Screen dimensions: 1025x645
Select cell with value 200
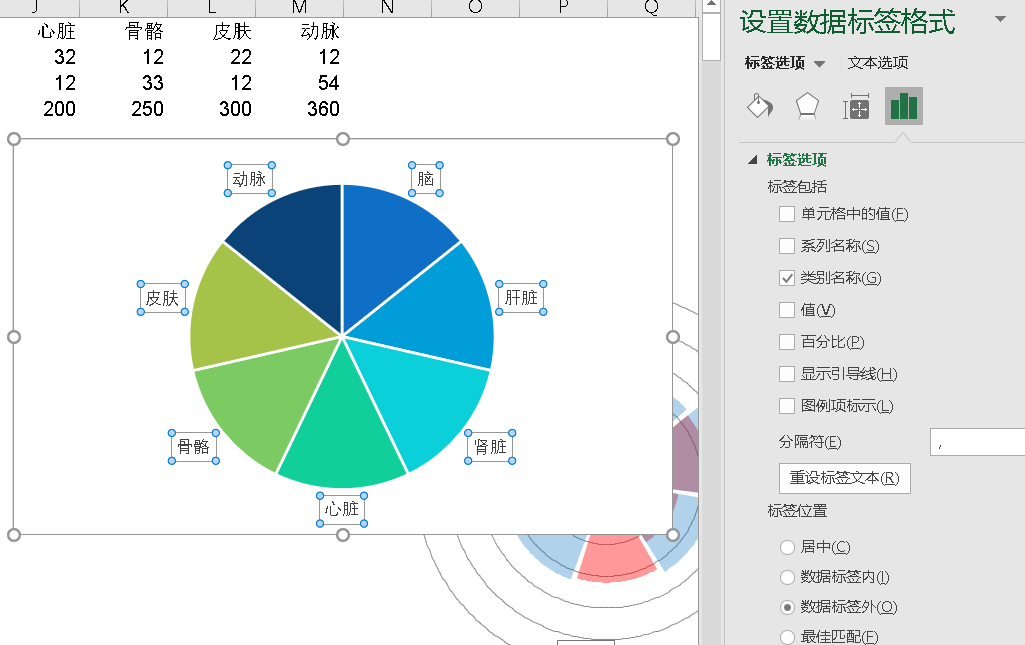(x=59, y=108)
